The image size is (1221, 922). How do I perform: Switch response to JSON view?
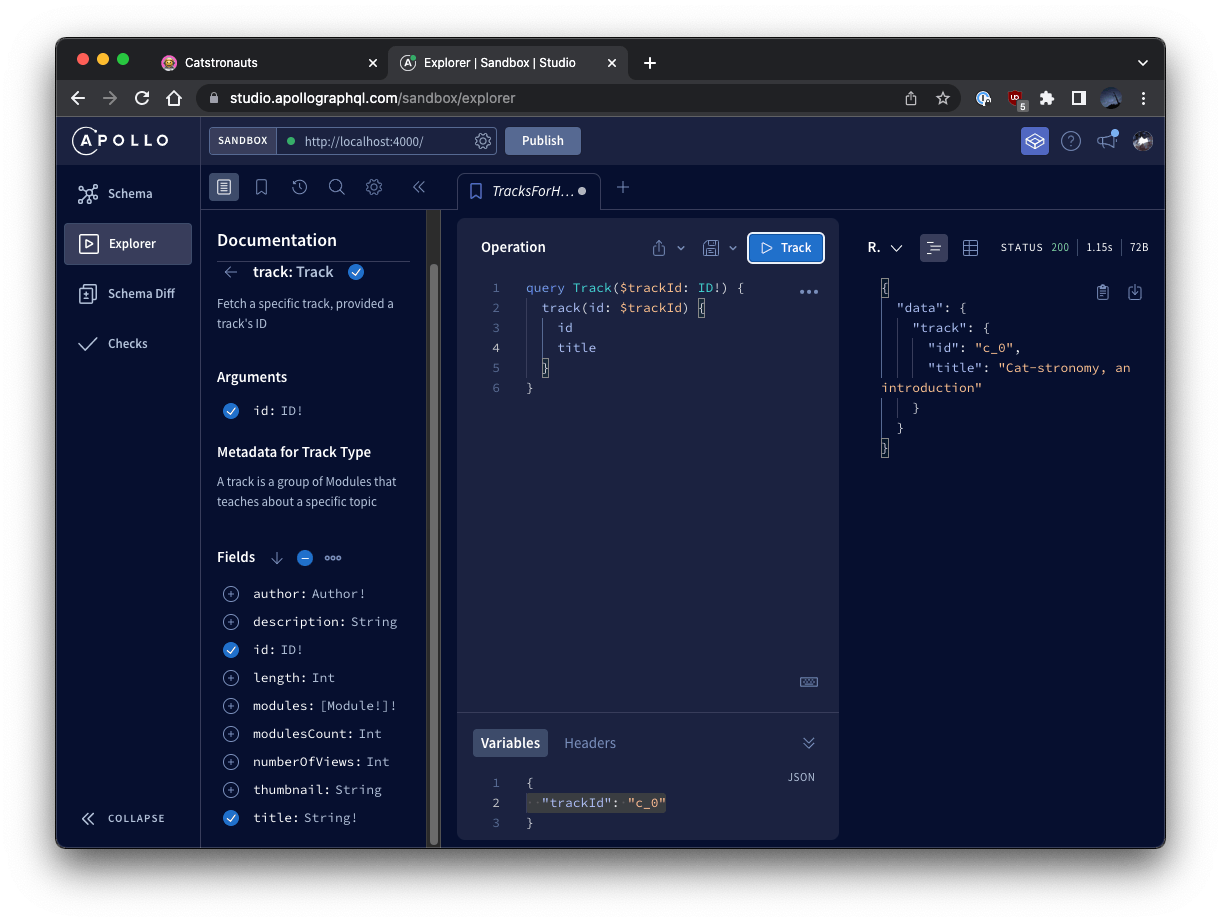pyautogui.click(x=934, y=248)
